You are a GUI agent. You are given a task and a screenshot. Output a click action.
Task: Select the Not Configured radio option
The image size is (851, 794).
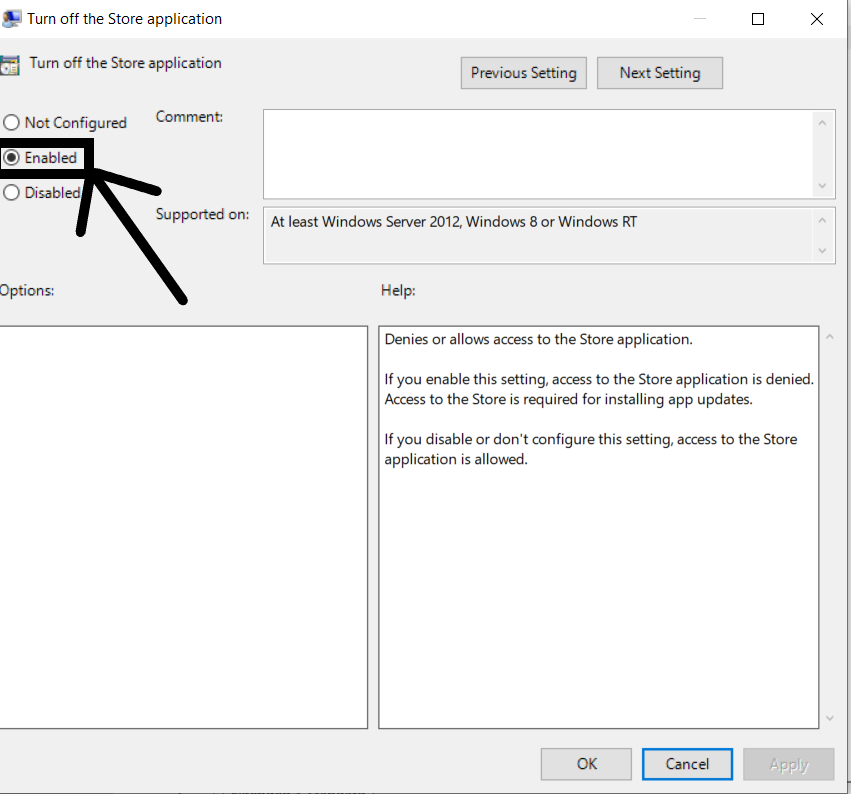click(65, 123)
